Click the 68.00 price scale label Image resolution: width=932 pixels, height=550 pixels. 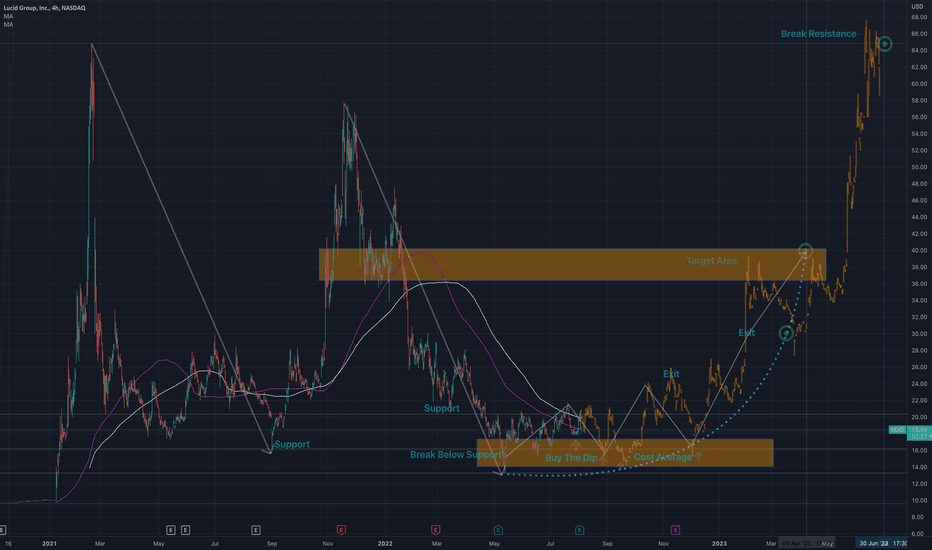click(919, 17)
